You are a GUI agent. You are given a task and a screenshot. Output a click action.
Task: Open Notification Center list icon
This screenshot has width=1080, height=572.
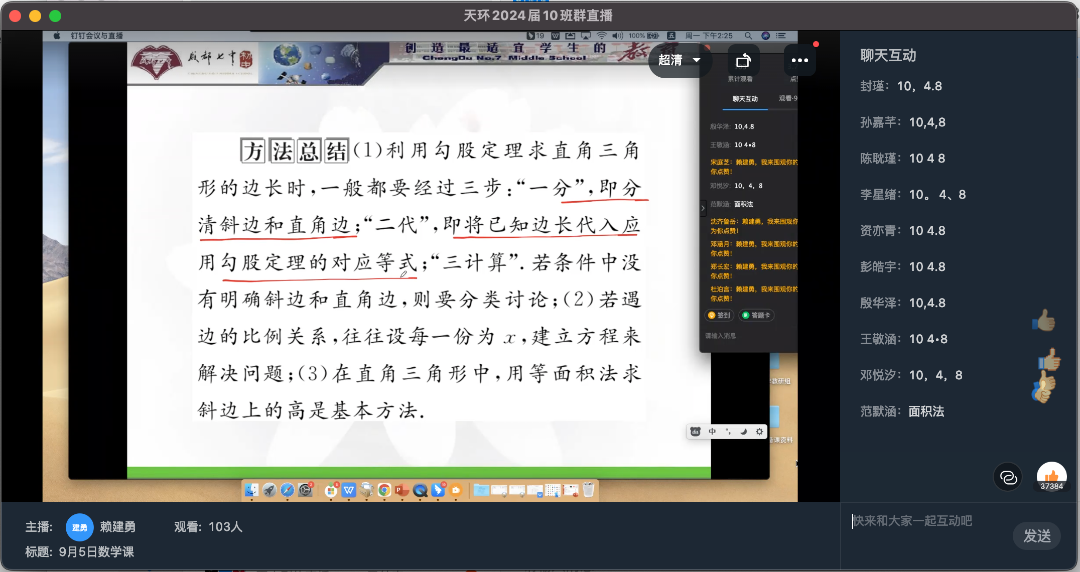click(x=781, y=35)
